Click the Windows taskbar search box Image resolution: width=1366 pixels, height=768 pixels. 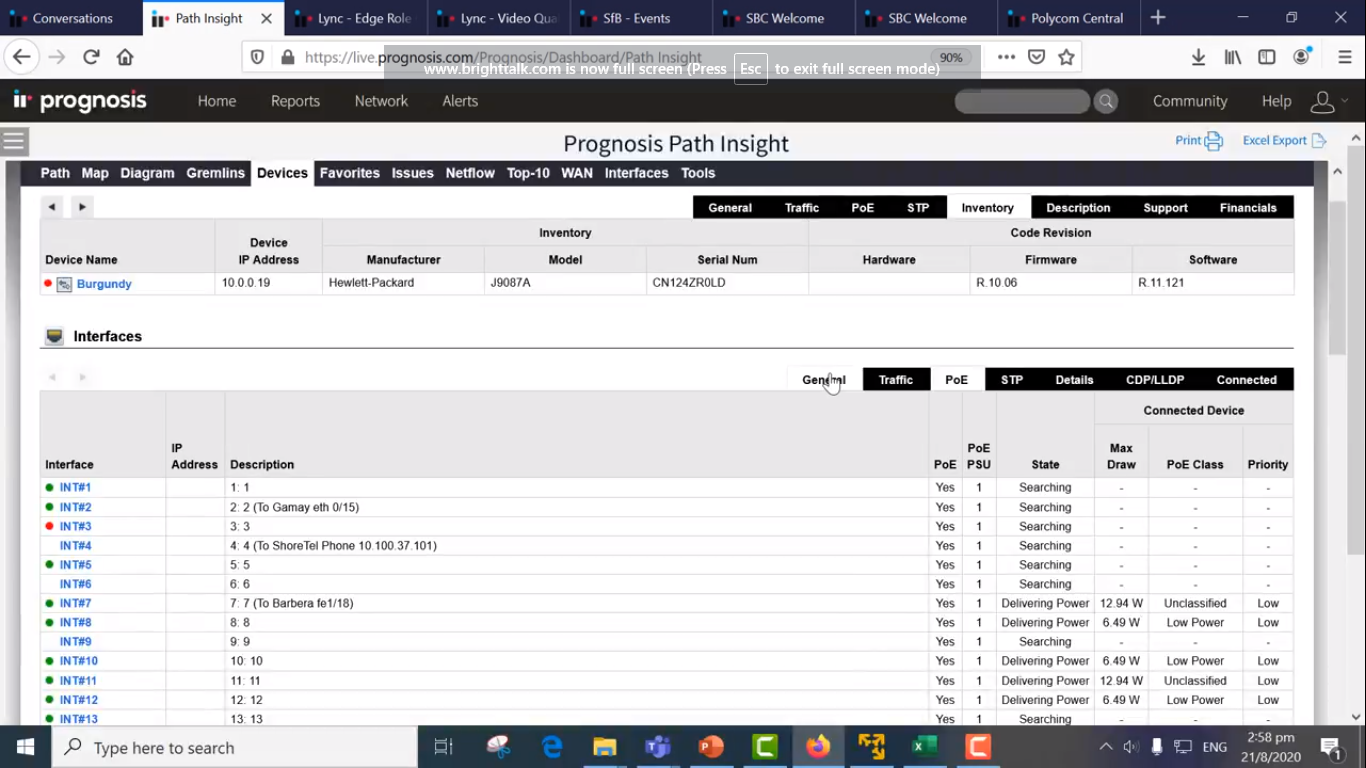coord(235,747)
